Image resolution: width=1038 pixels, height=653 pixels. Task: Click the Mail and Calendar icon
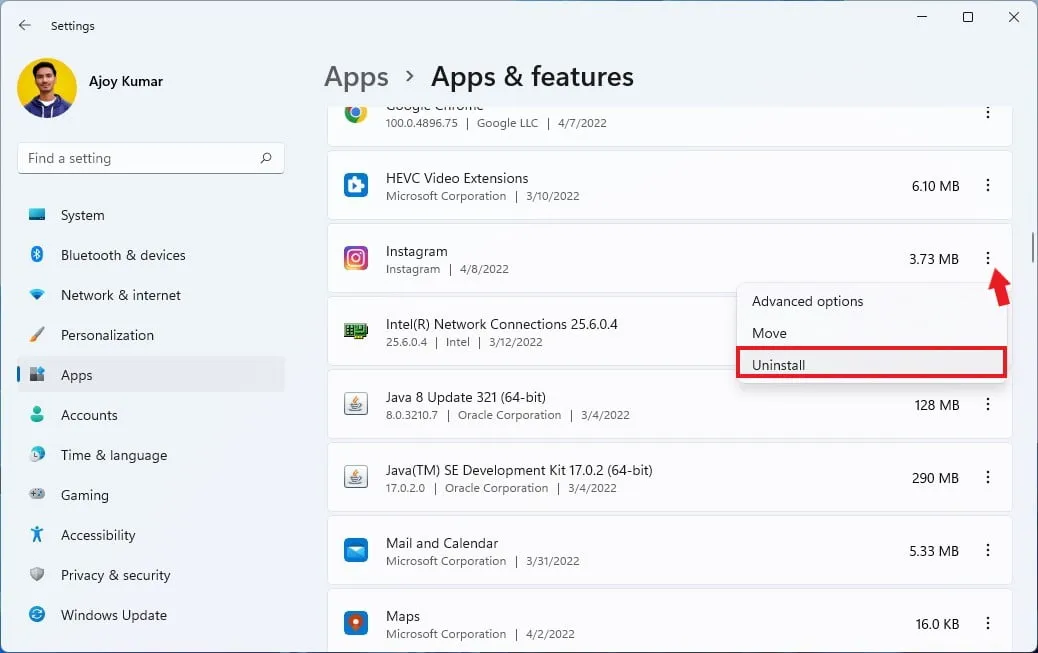[x=356, y=551]
